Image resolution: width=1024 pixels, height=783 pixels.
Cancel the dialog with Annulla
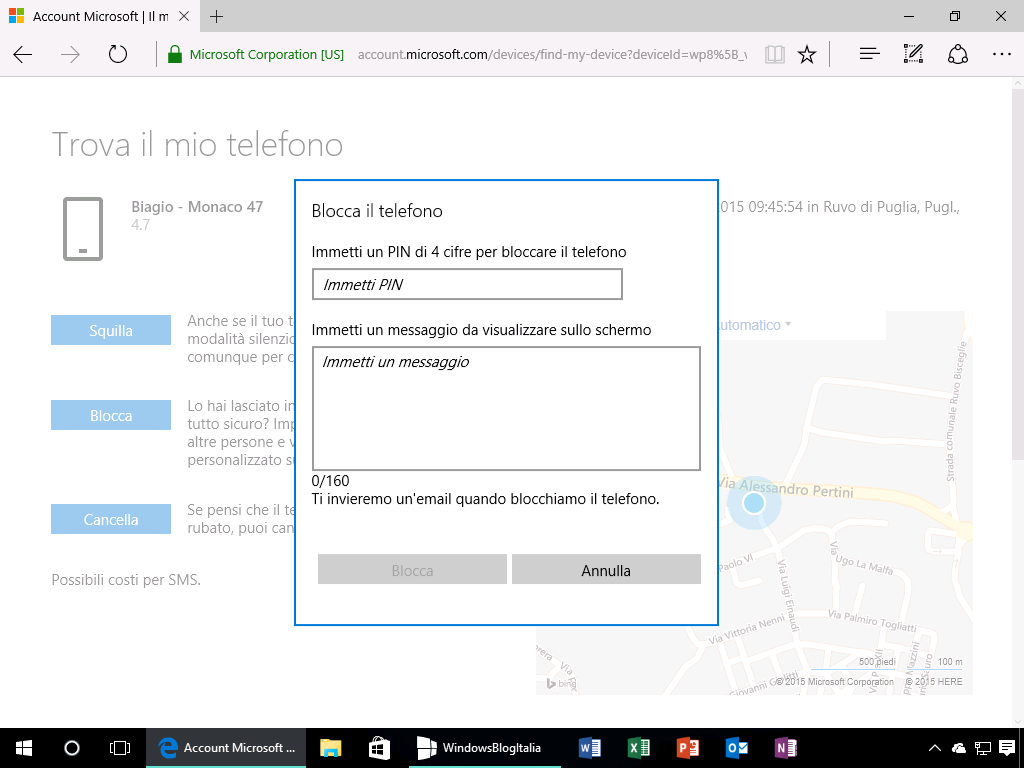point(606,569)
